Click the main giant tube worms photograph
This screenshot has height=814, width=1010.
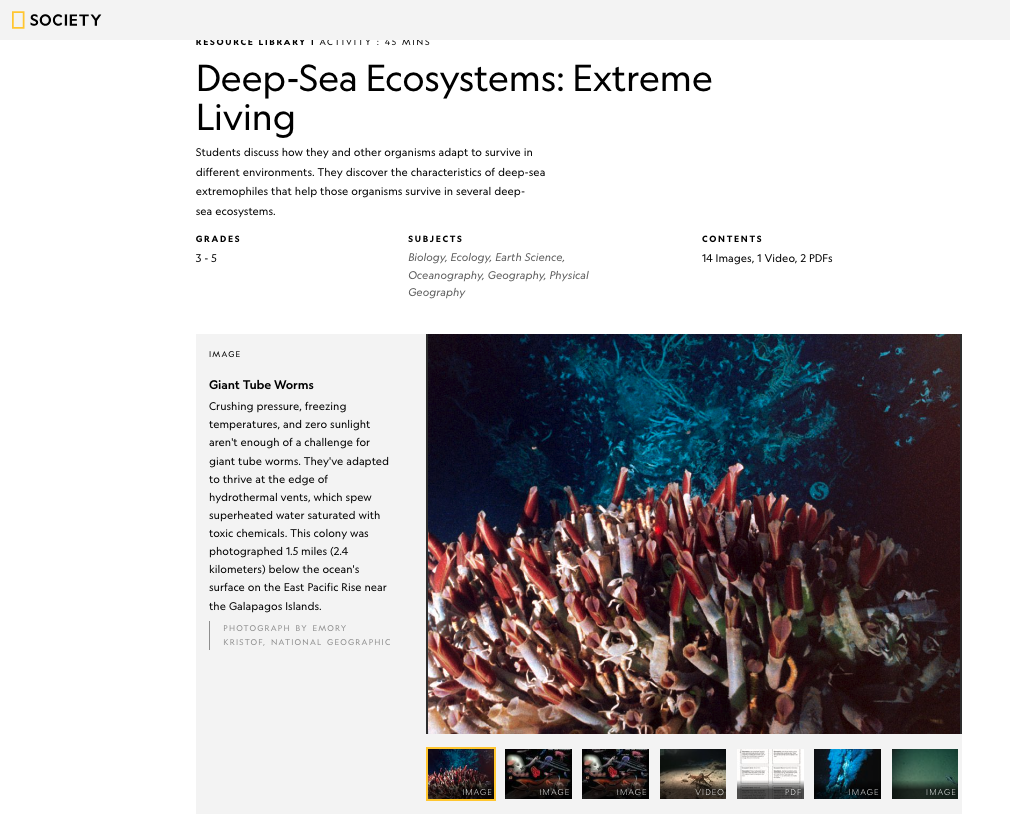click(x=694, y=533)
